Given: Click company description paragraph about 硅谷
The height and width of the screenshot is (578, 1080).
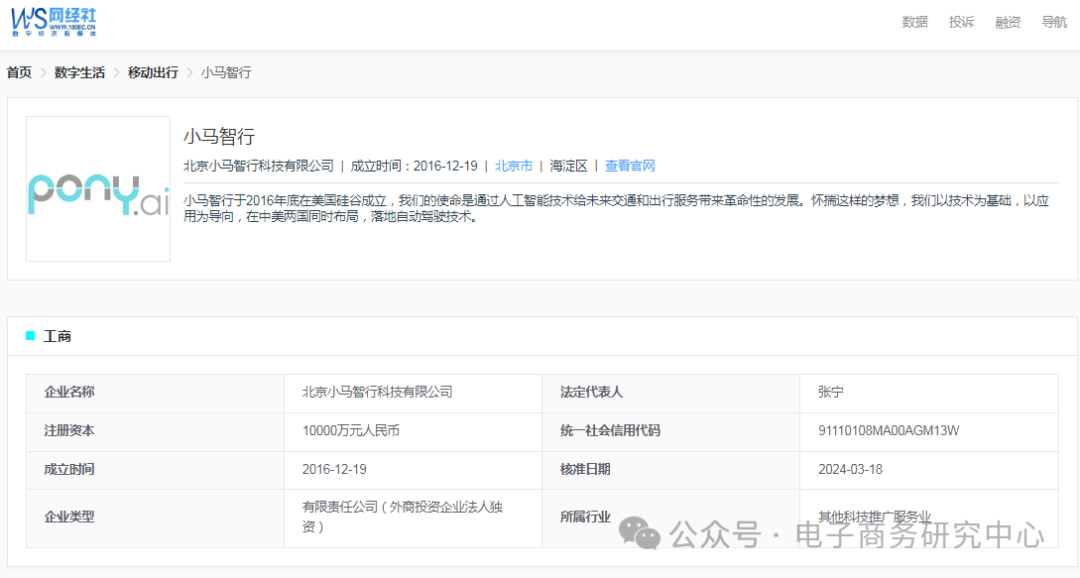Looking at the screenshot, I should coord(616,208).
